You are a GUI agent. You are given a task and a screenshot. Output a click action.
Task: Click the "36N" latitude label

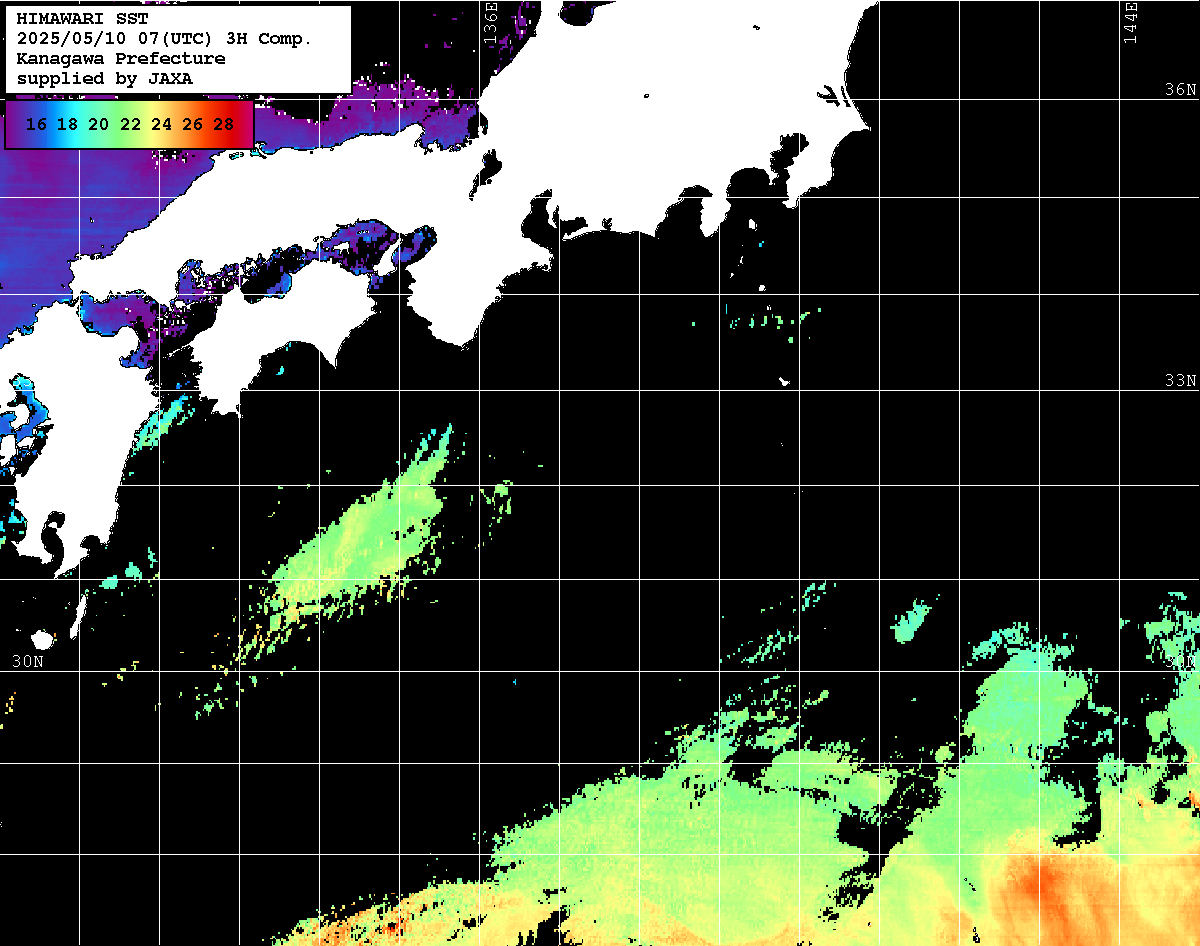(x=1180, y=89)
